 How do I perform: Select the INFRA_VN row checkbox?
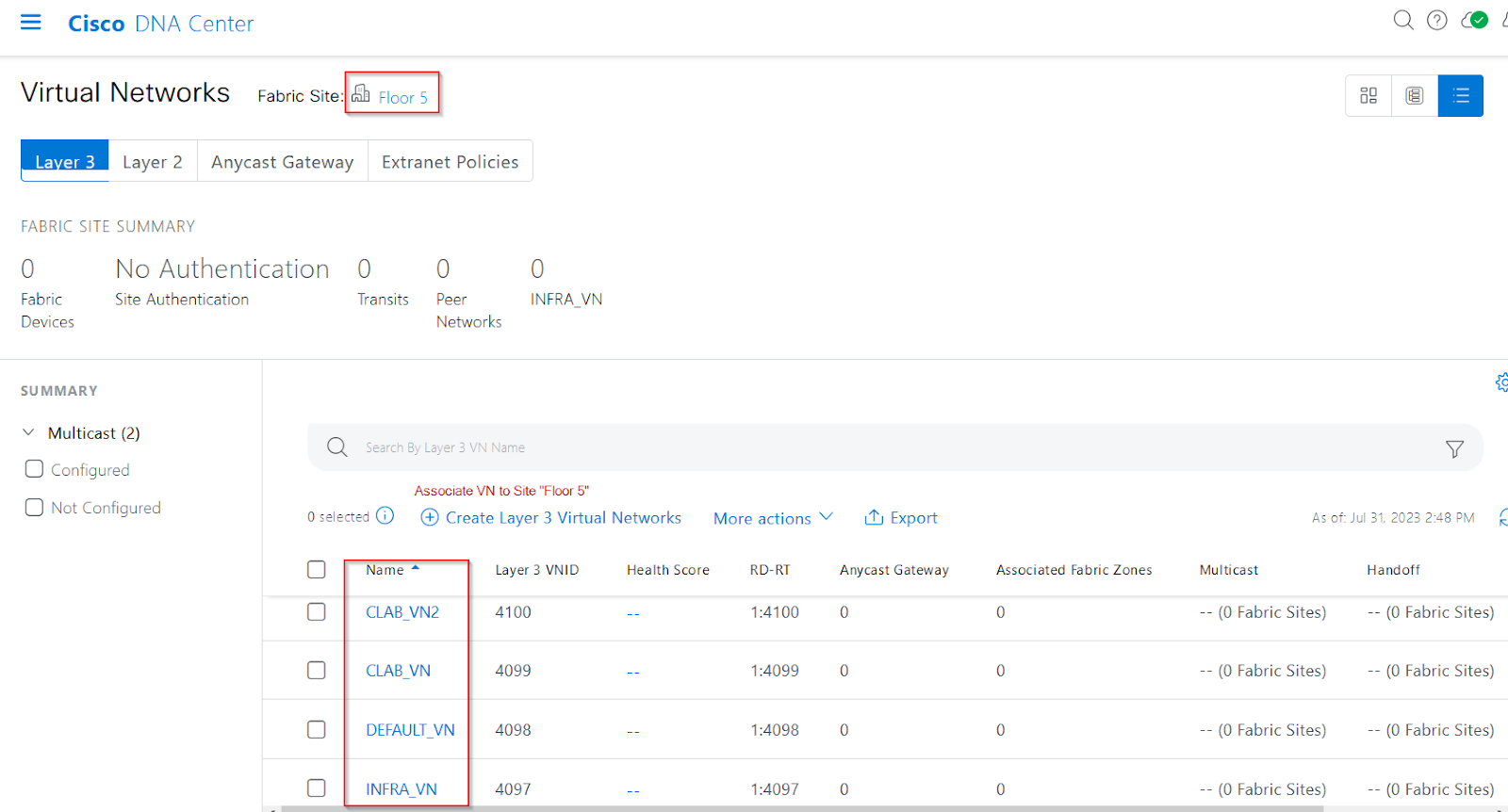tap(317, 788)
